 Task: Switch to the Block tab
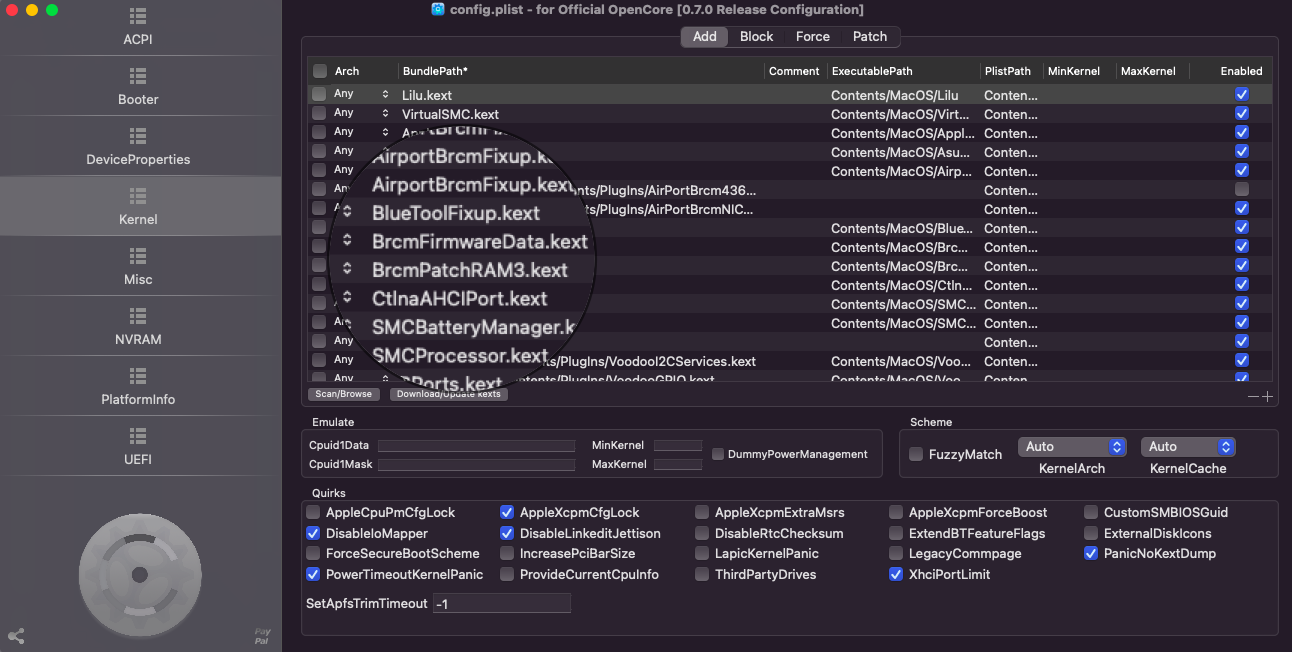(756, 37)
